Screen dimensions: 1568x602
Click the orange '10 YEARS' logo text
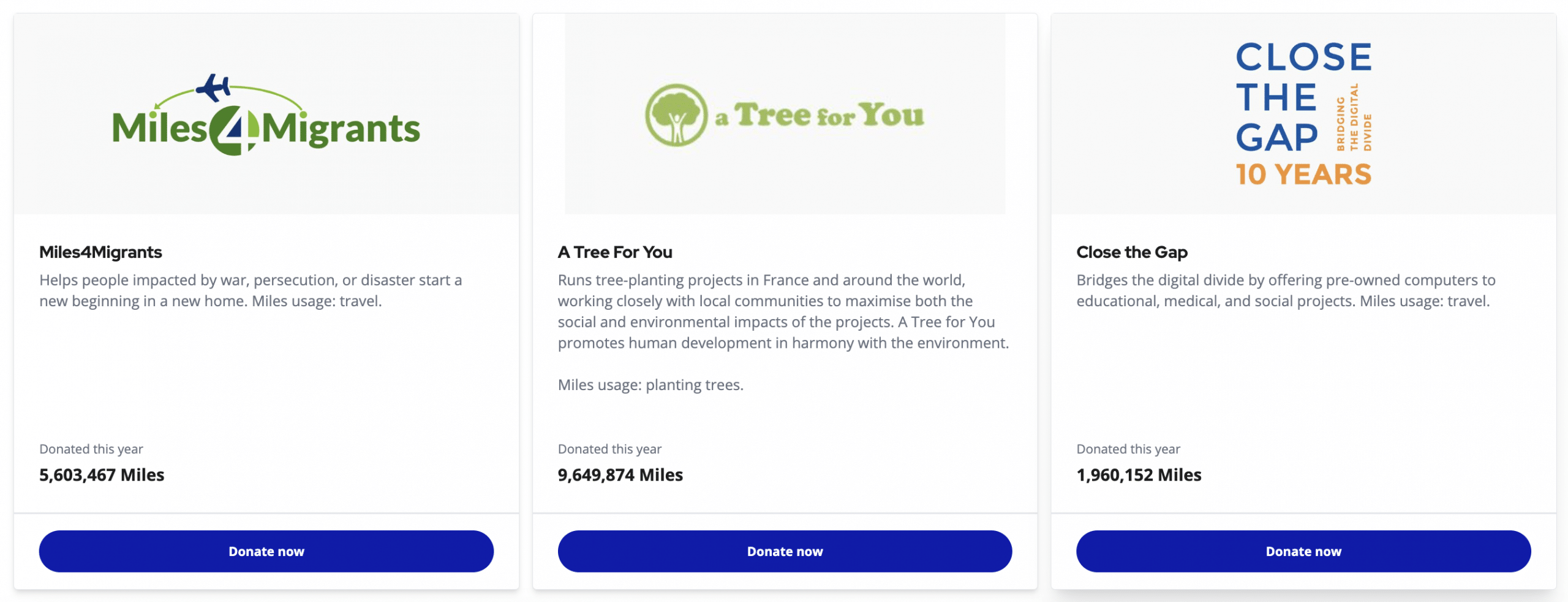tap(1303, 175)
